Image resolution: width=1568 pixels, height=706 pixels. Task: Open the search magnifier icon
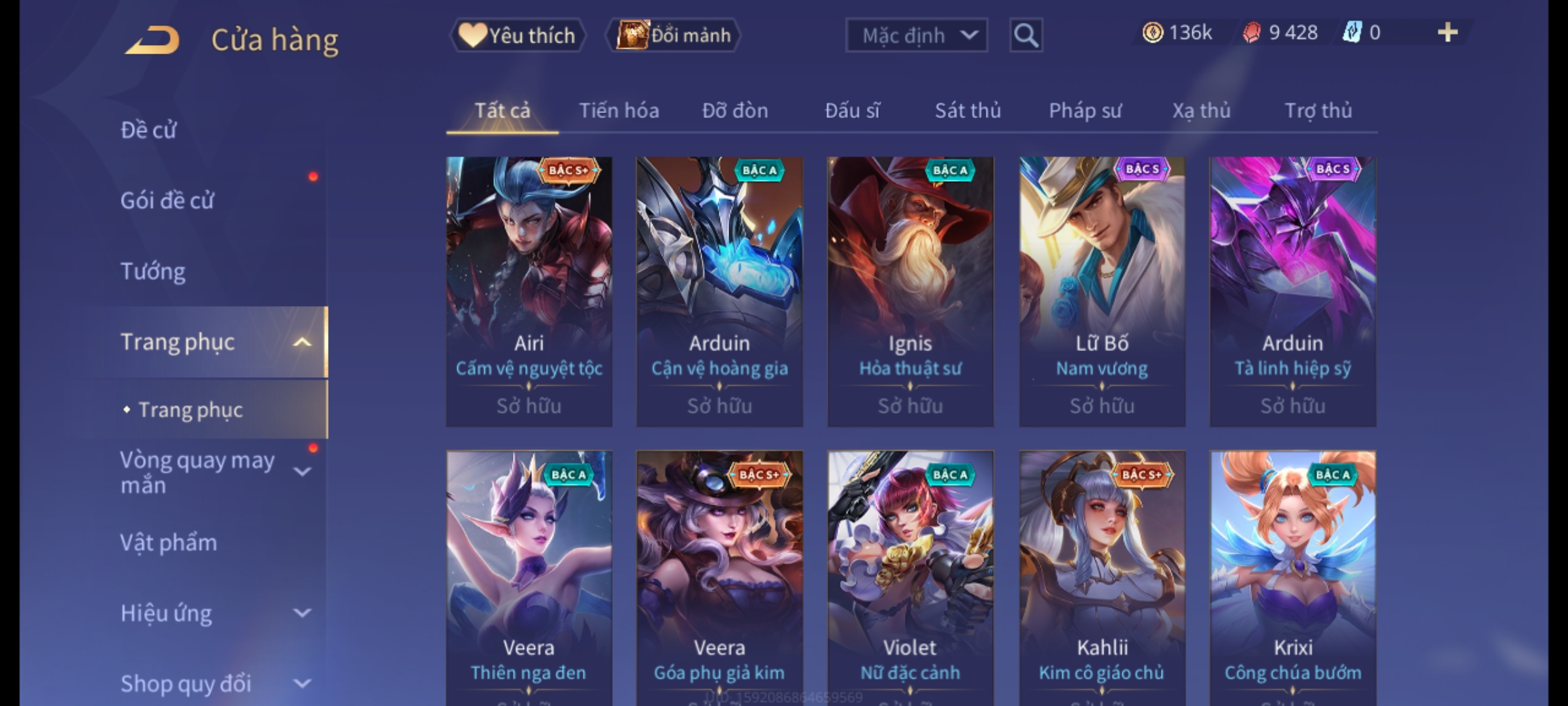point(1026,35)
